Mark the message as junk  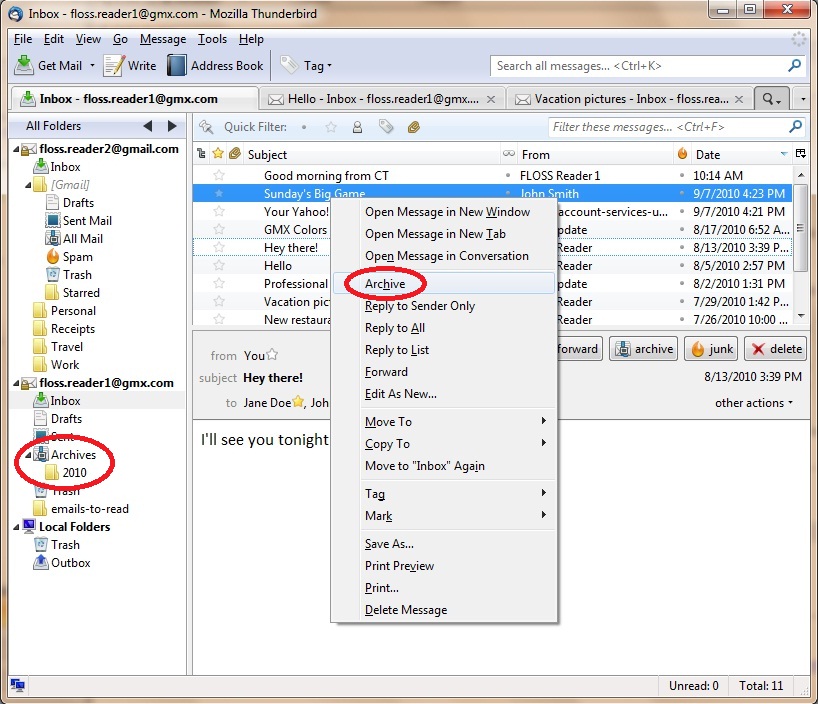coord(710,349)
